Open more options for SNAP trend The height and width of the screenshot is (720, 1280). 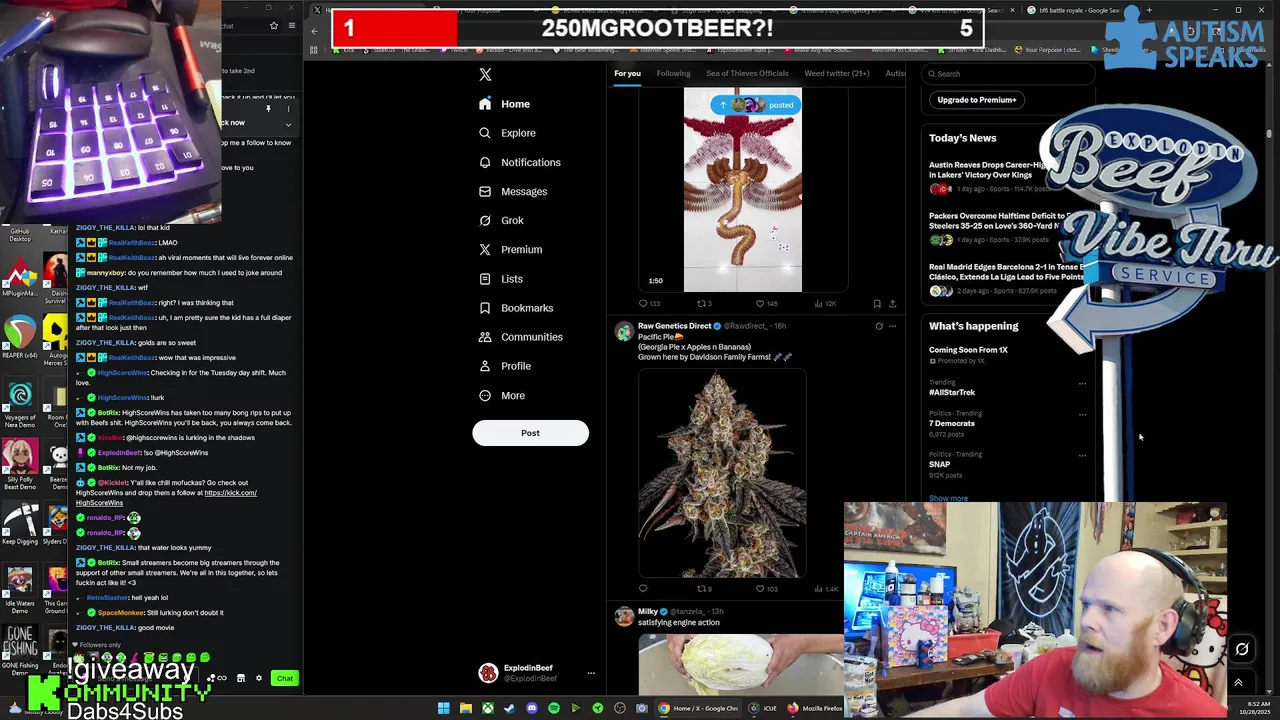[x=1082, y=456]
